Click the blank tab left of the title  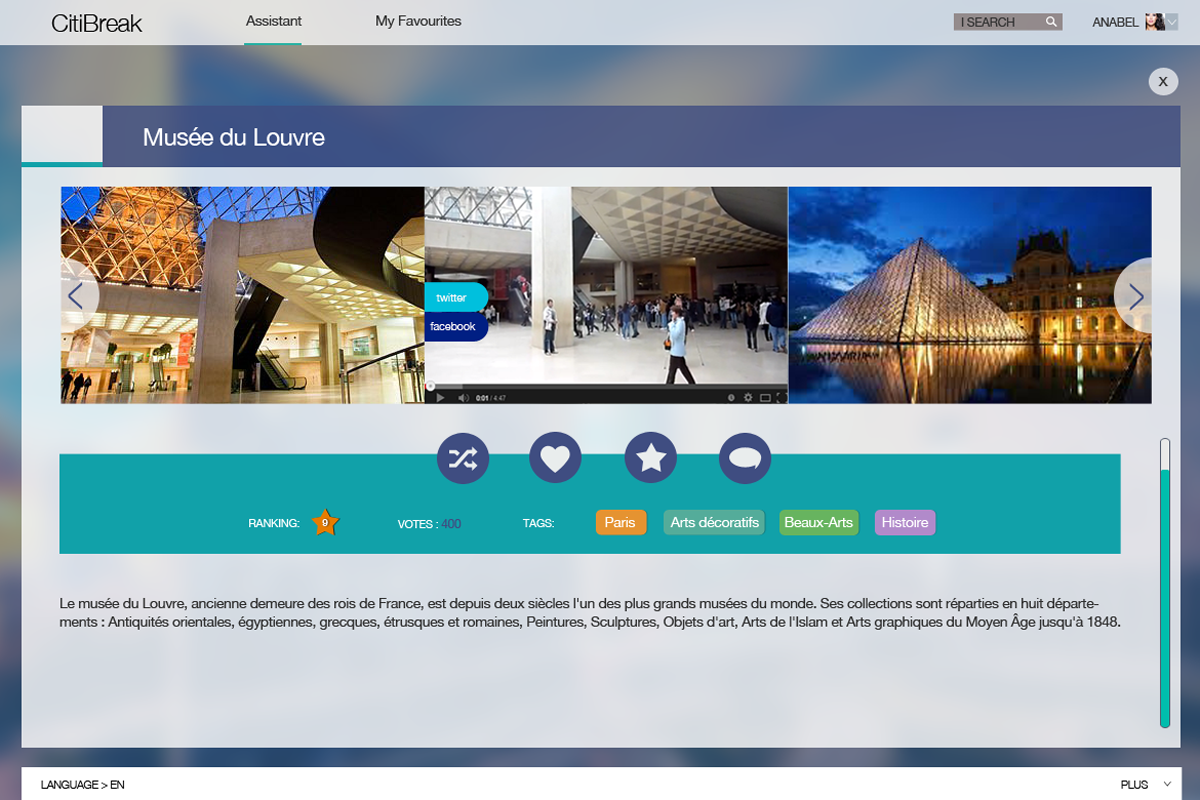(62, 135)
